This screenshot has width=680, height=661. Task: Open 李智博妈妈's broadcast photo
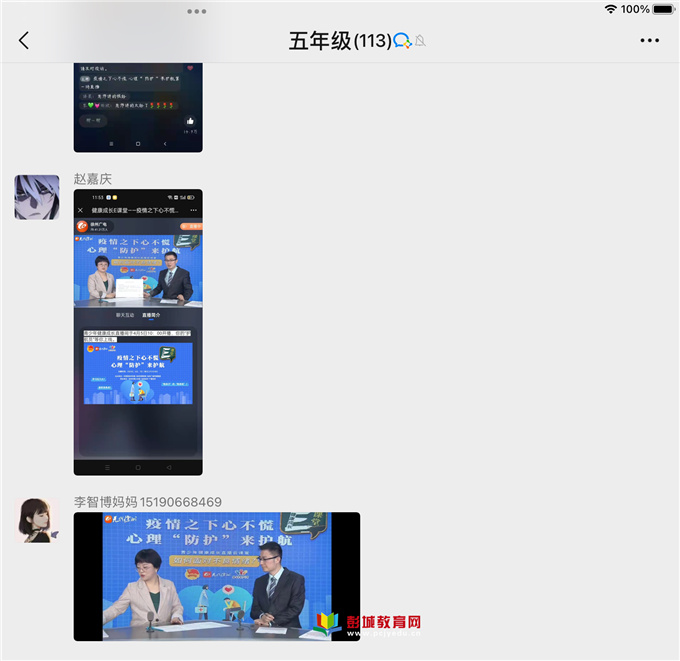click(217, 576)
